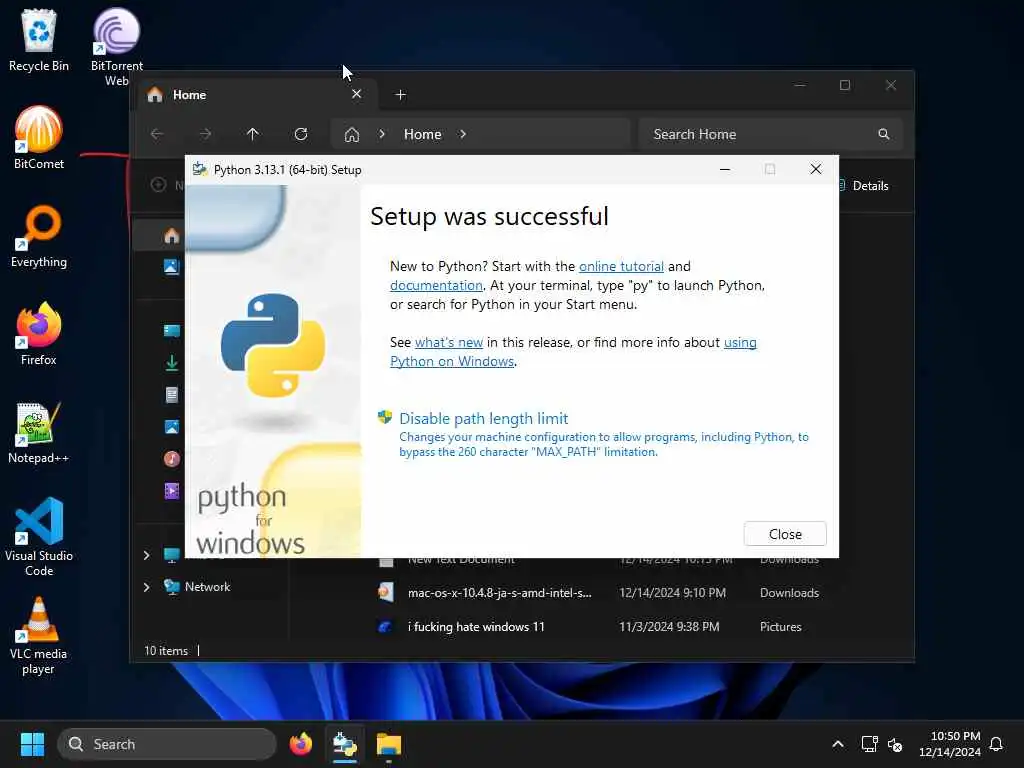Show hidden system tray icons
This screenshot has height=768, width=1024.
838,744
